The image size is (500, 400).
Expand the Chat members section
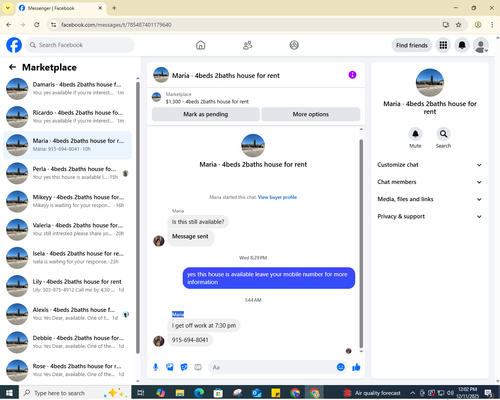[x=430, y=182]
